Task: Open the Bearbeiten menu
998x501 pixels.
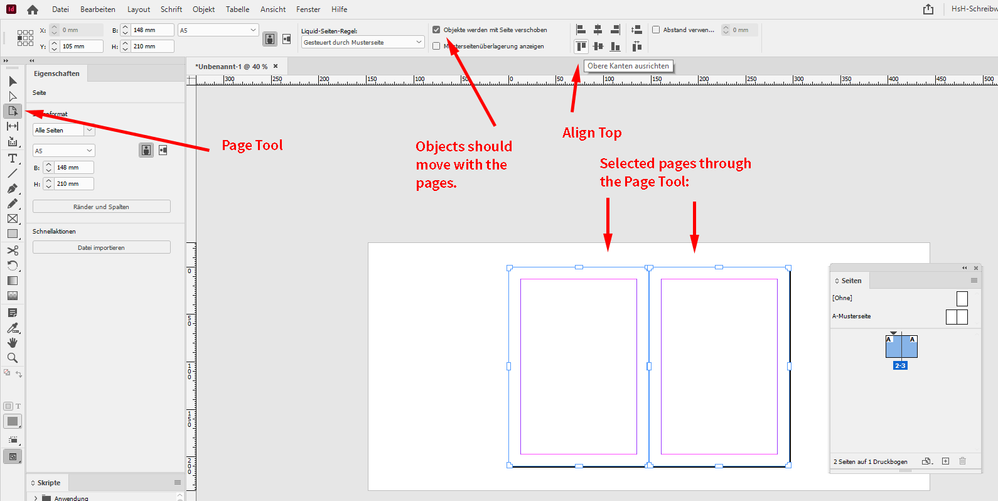Action: click(97, 10)
